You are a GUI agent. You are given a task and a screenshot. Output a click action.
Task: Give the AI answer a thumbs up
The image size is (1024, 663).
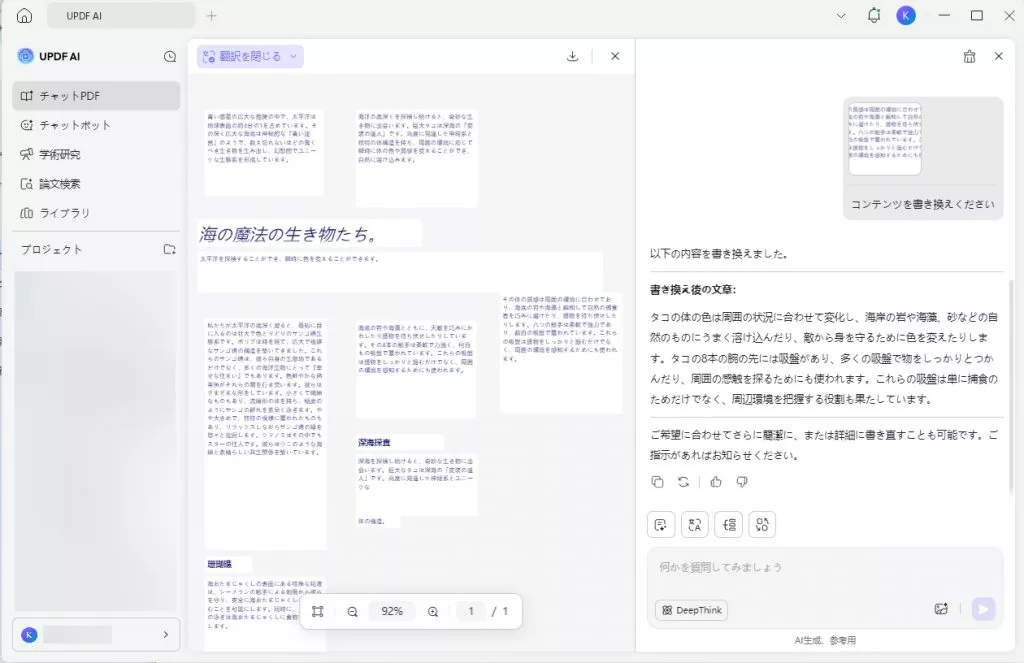pyautogui.click(x=714, y=481)
